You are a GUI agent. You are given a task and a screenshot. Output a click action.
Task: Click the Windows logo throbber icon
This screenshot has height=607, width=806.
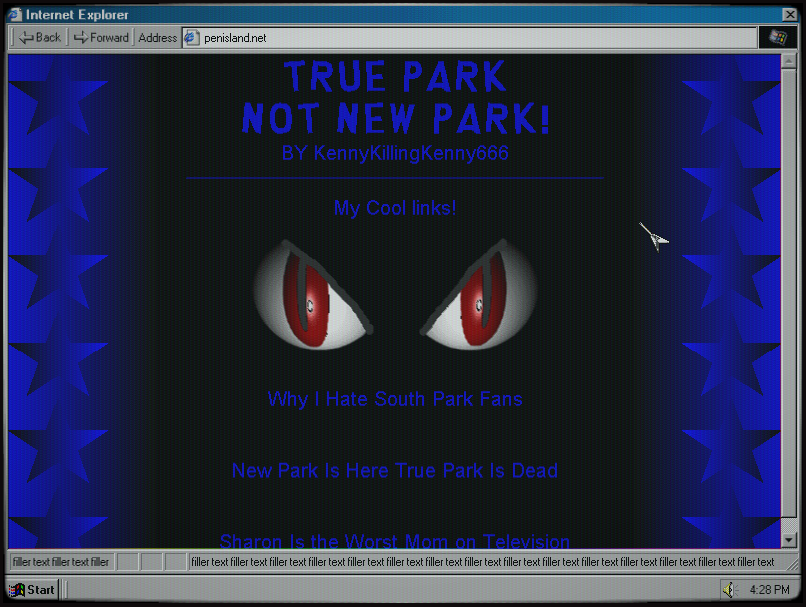click(x=778, y=38)
